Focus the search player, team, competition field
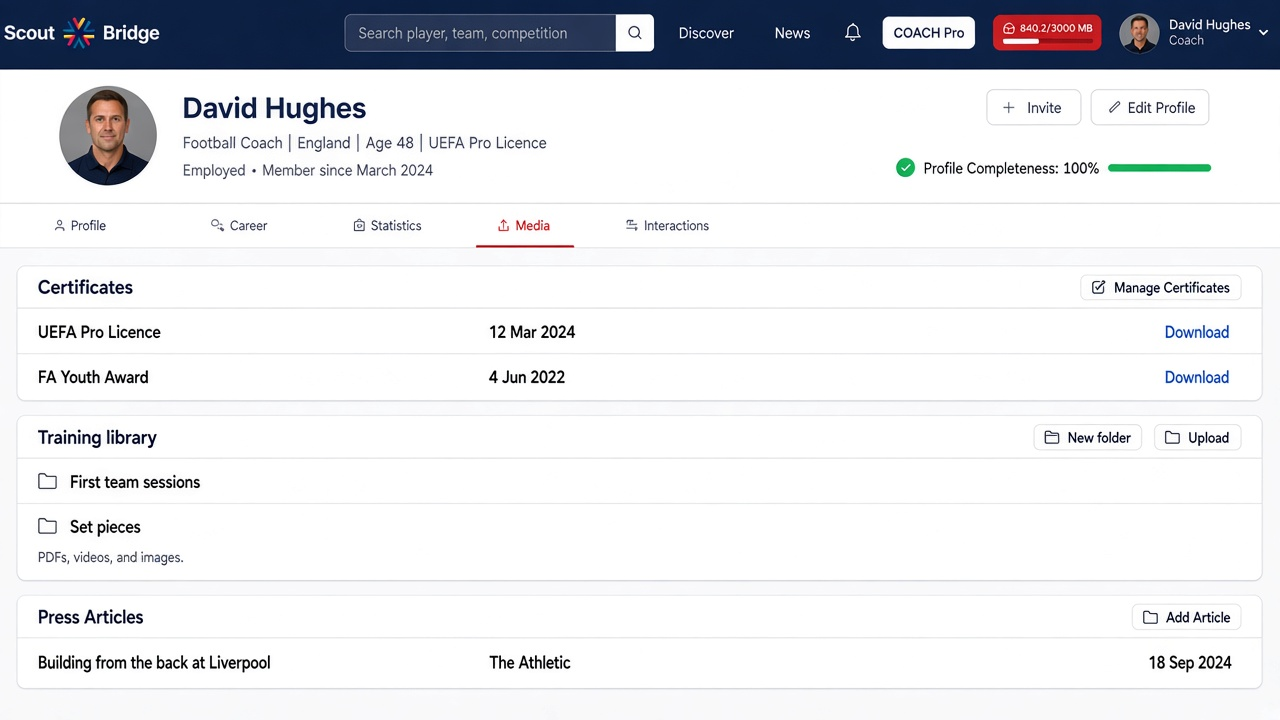Viewport: 1280px width, 720px height. tap(480, 33)
